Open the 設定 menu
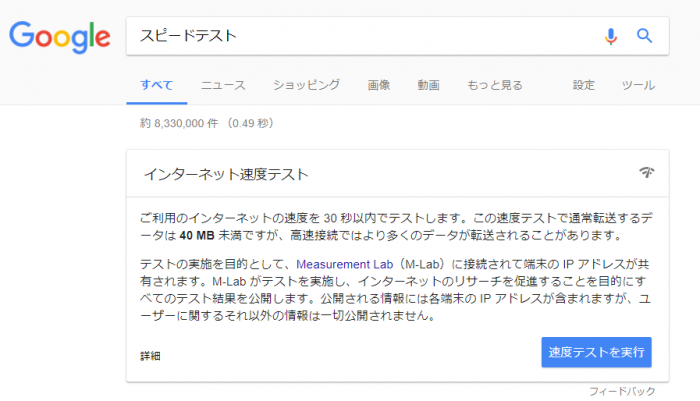 pyautogui.click(x=583, y=85)
